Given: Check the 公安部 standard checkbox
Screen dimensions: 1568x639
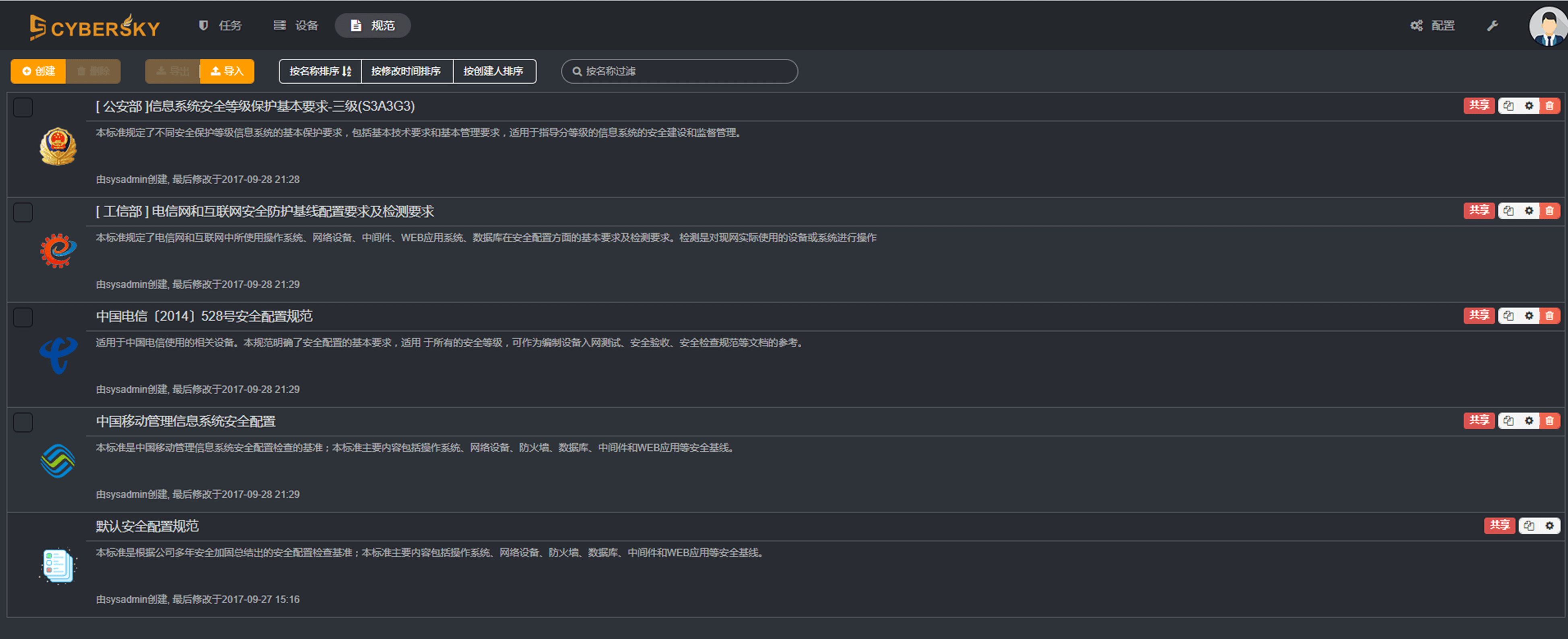Looking at the screenshot, I should (23, 108).
